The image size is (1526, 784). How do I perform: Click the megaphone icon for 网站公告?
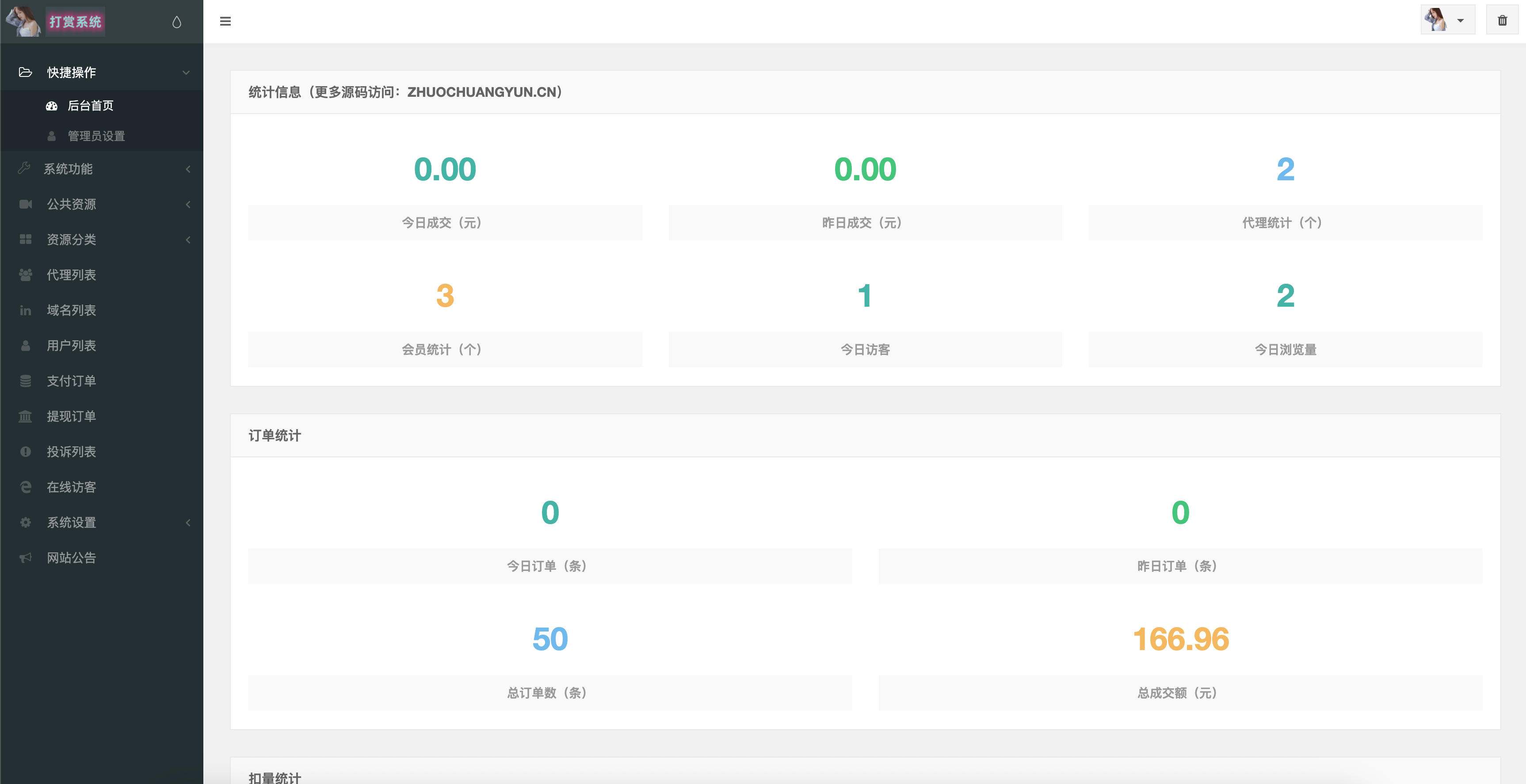tap(26, 558)
